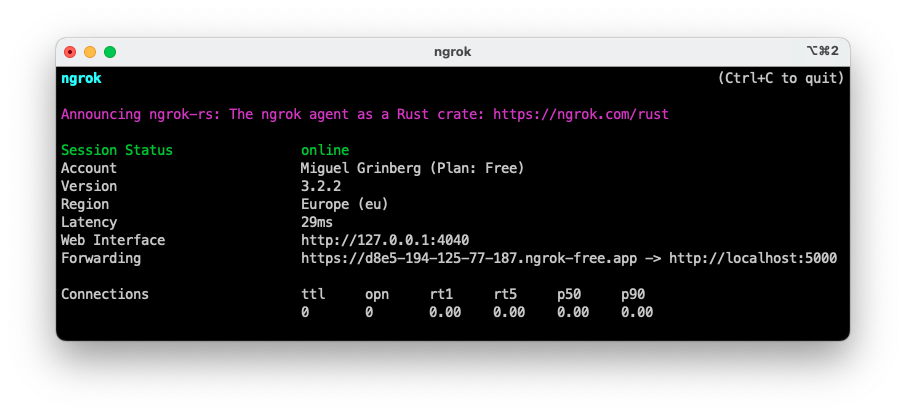Click the 0.00 value under rt1

(x=445, y=313)
